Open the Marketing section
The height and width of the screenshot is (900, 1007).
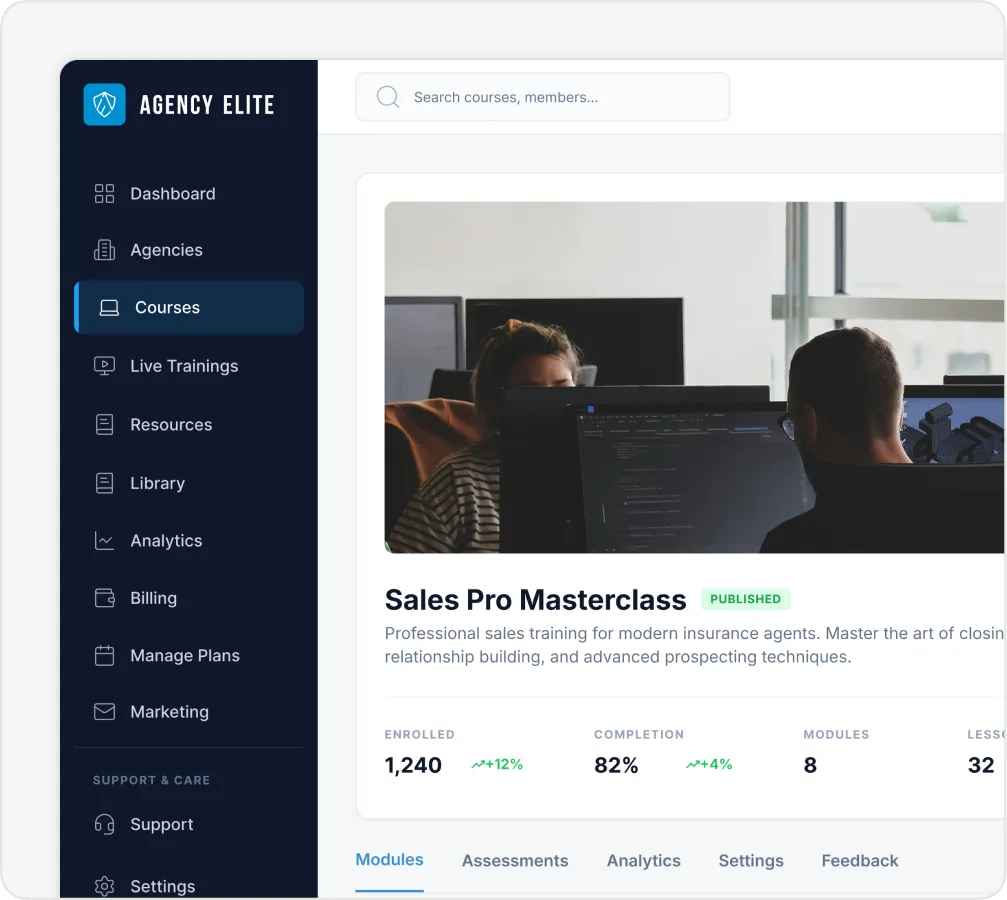[x=189, y=712]
